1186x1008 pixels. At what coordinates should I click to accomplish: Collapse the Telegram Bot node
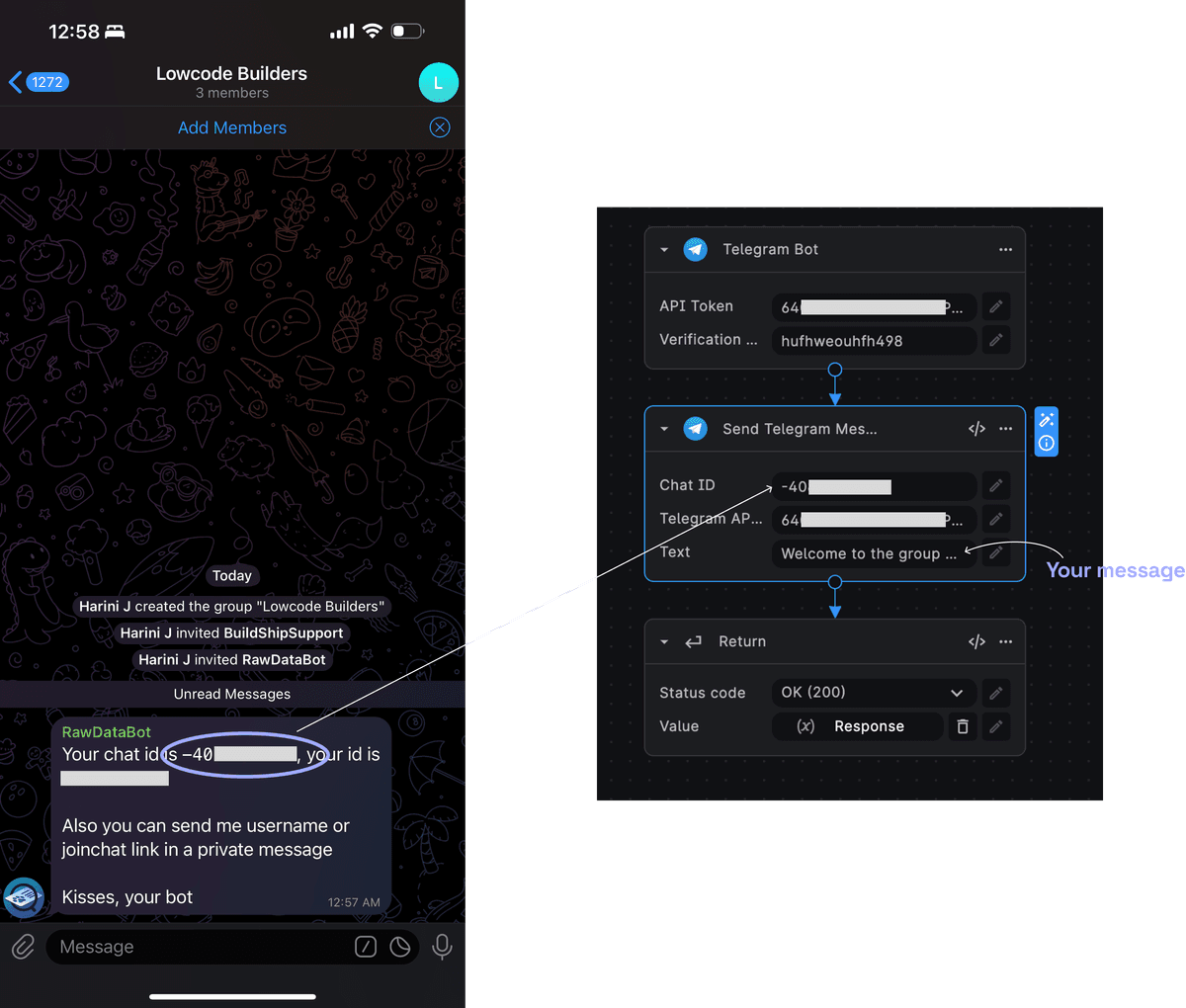coord(664,250)
